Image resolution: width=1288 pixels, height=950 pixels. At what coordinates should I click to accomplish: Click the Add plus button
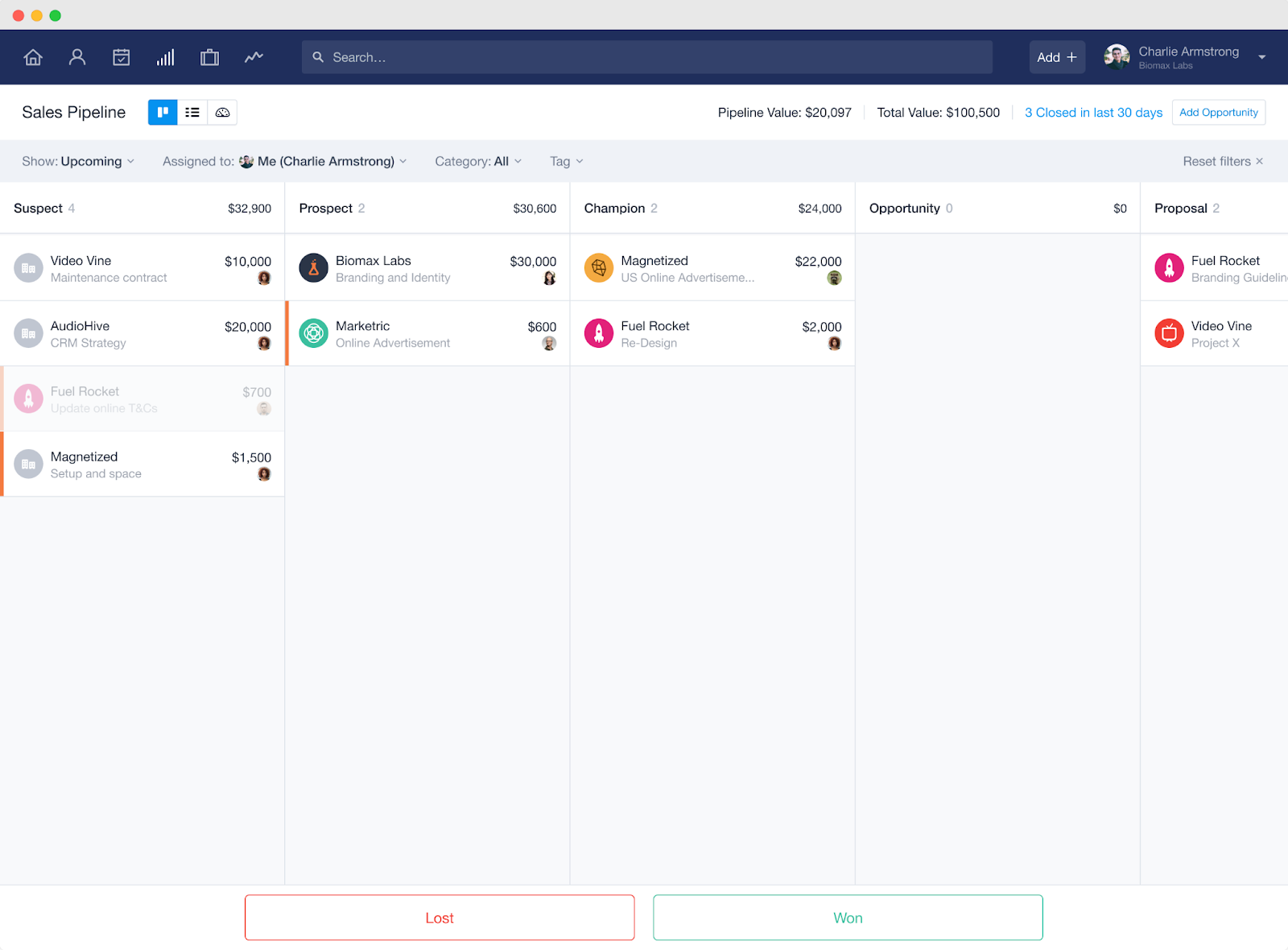click(1057, 57)
